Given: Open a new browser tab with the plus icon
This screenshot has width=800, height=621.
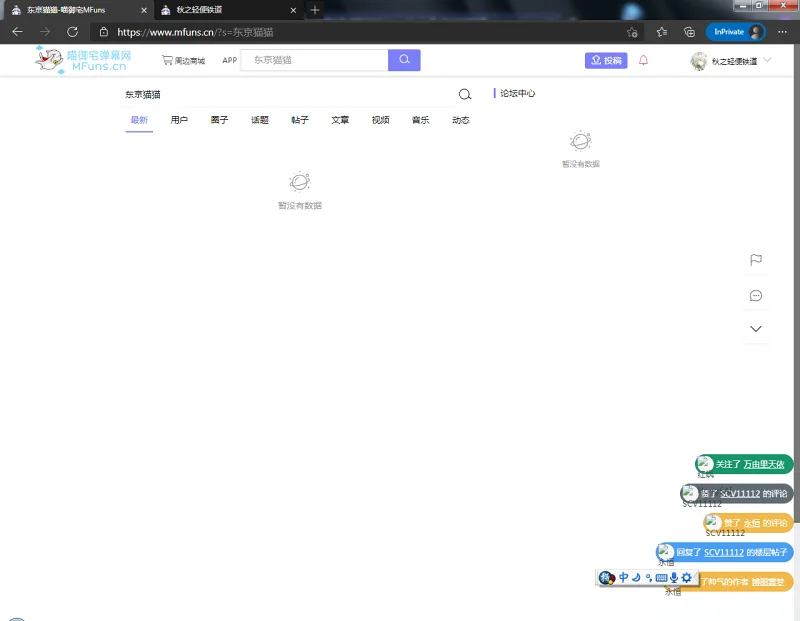Looking at the screenshot, I should click(315, 10).
